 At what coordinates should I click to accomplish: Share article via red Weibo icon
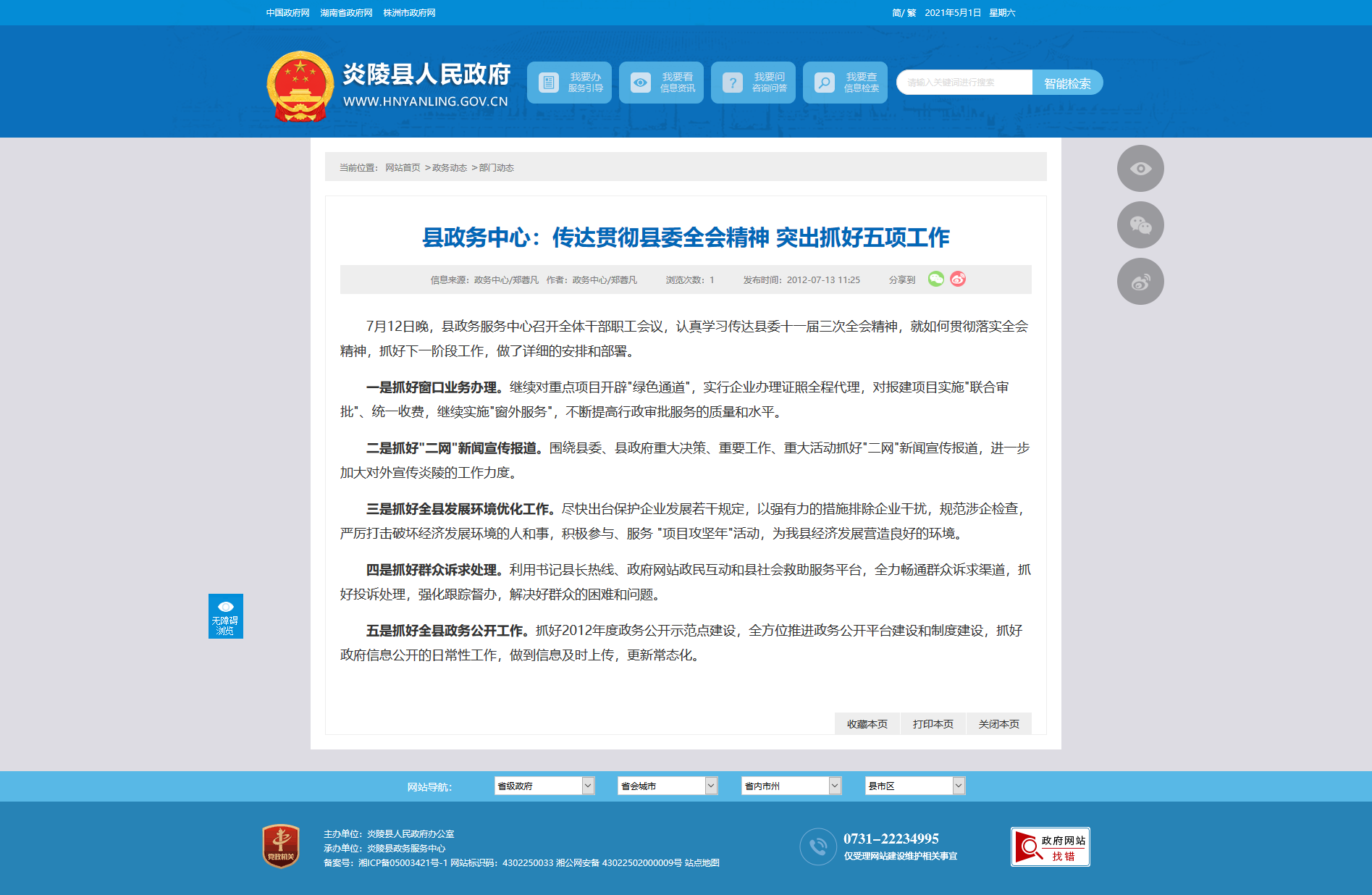pyautogui.click(x=958, y=279)
